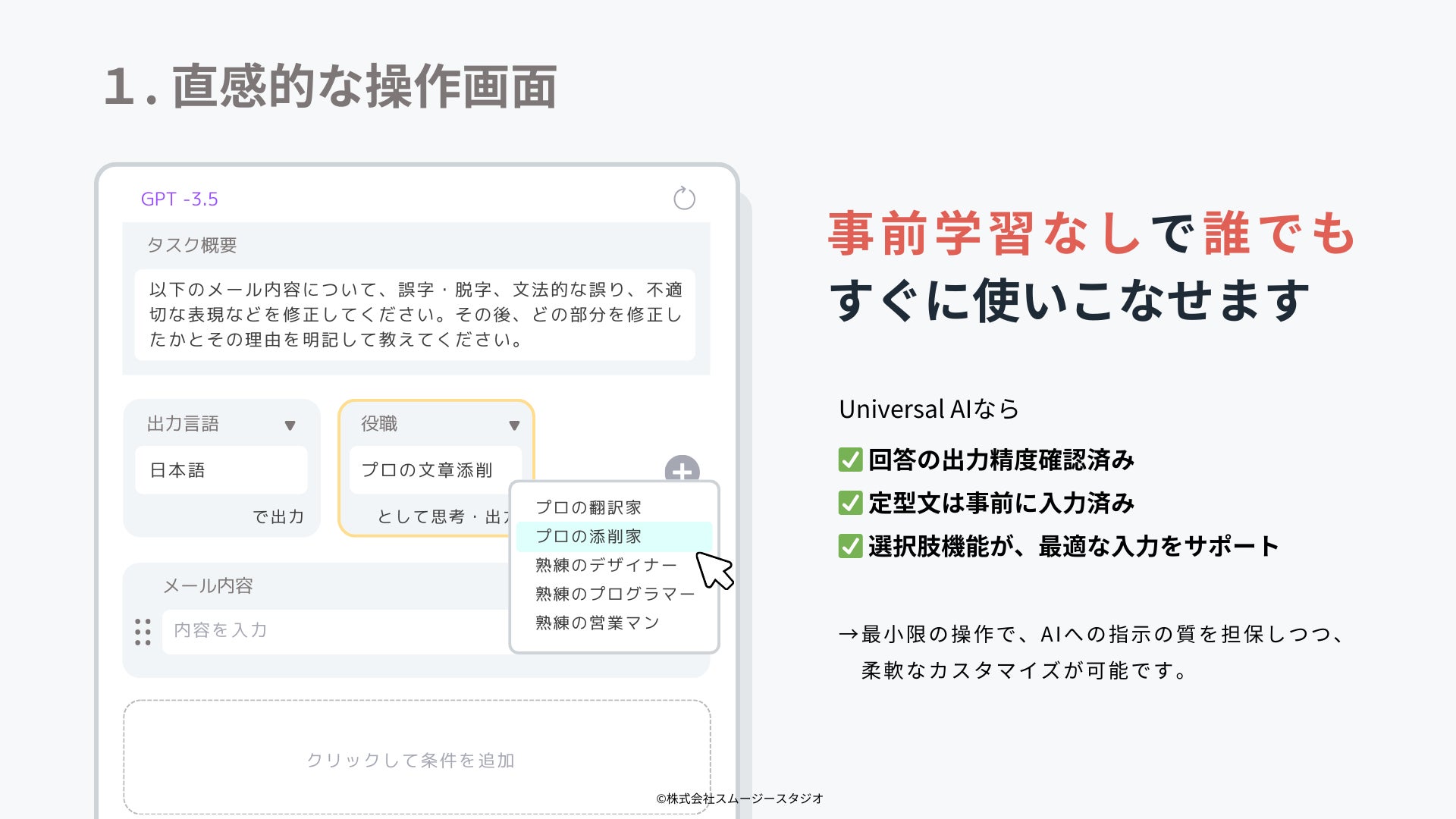Click the green checkmark beside 回答の出力精度確認済み
1456x819 pixels.
850,460
